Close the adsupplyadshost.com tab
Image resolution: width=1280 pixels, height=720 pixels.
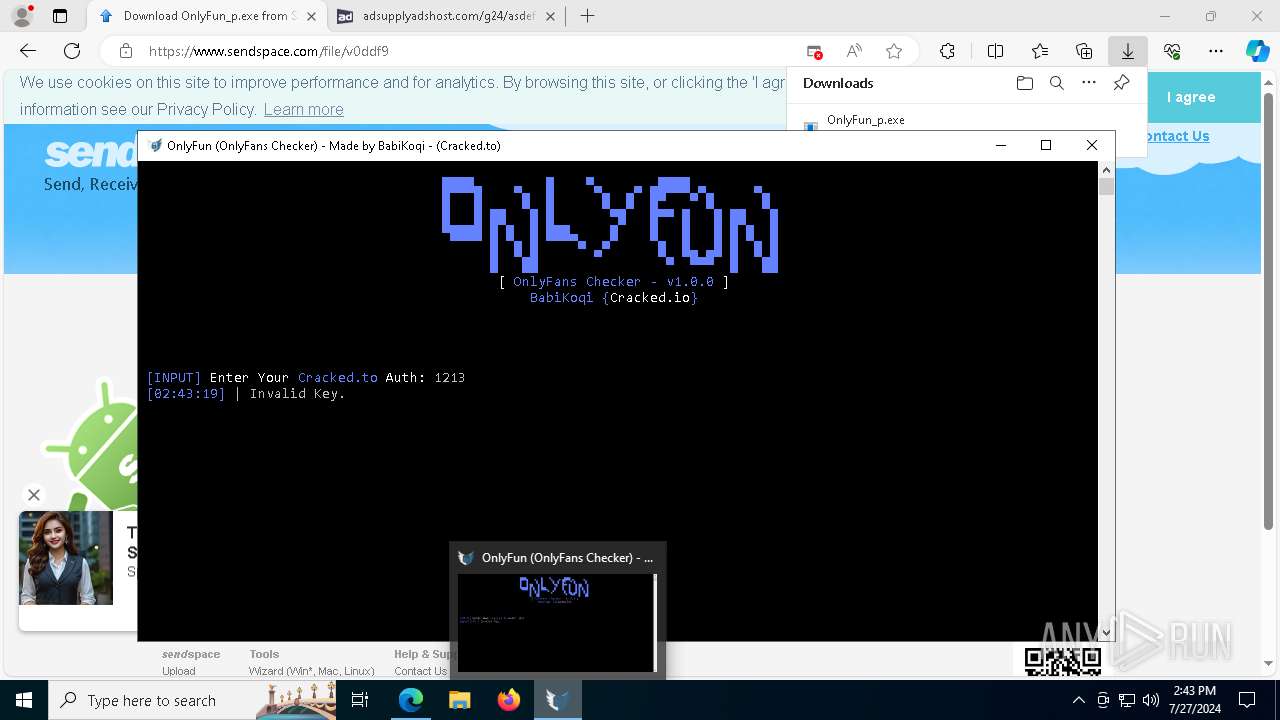click(552, 16)
